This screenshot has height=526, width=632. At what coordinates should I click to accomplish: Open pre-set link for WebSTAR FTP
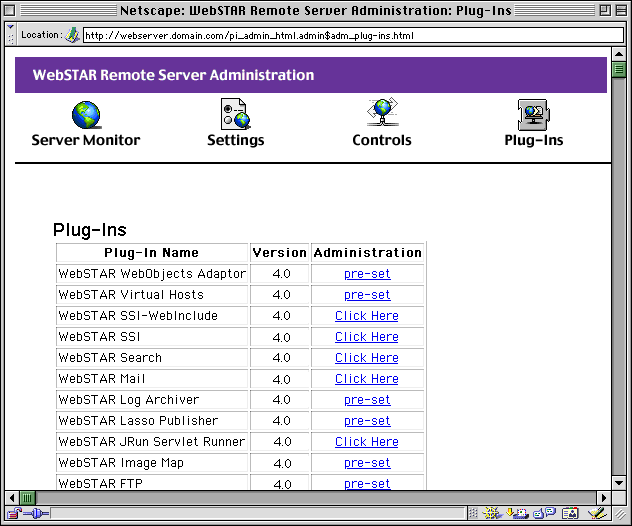(x=367, y=484)
